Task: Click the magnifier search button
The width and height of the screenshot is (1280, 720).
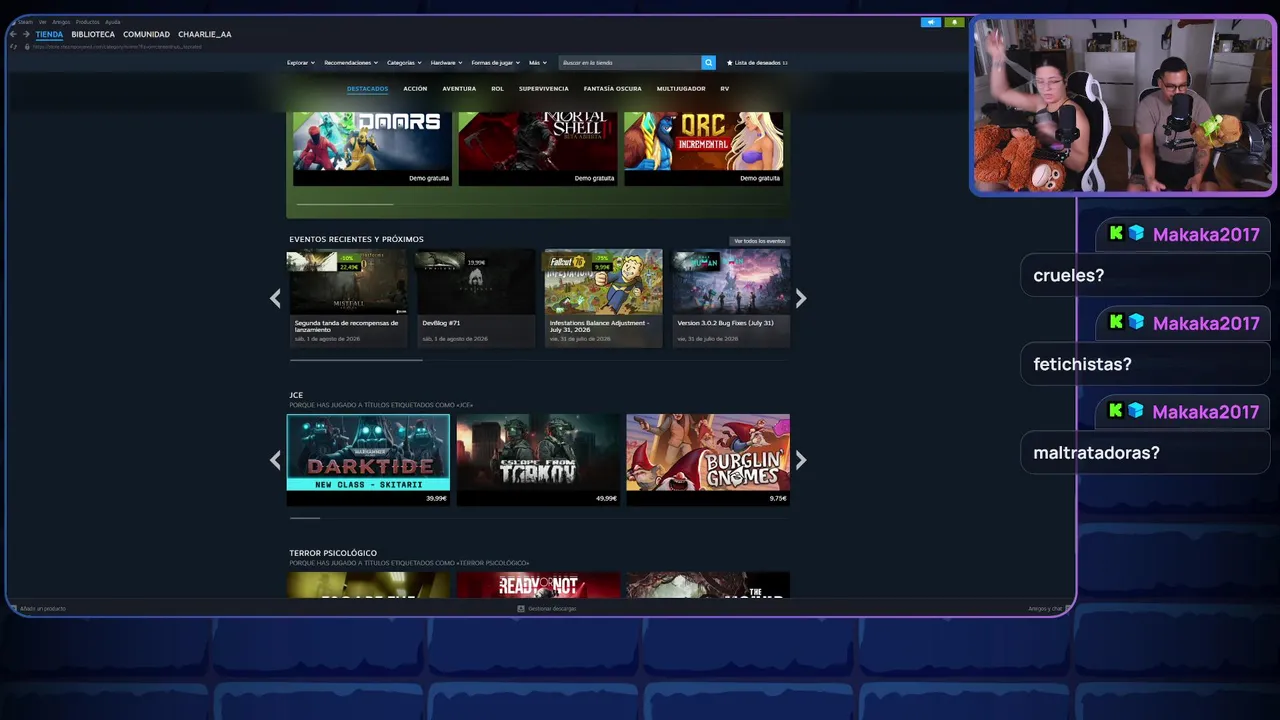Action: click(x=708, y=63)
